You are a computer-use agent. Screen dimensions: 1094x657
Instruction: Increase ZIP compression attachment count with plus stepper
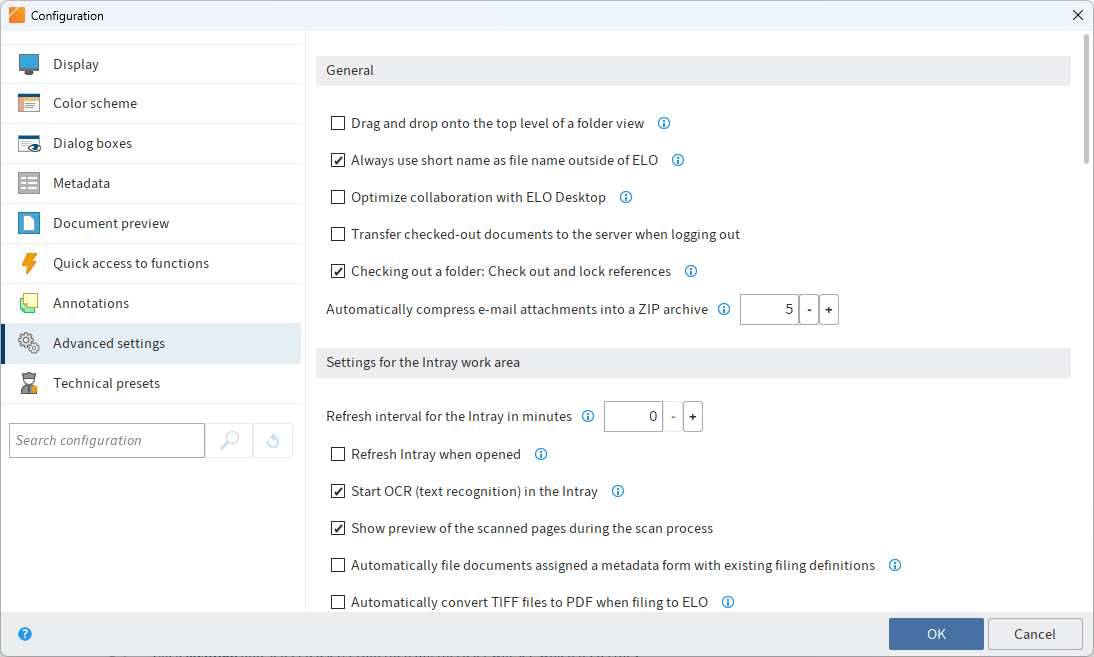pyautogui.click(x=828, y=309)
